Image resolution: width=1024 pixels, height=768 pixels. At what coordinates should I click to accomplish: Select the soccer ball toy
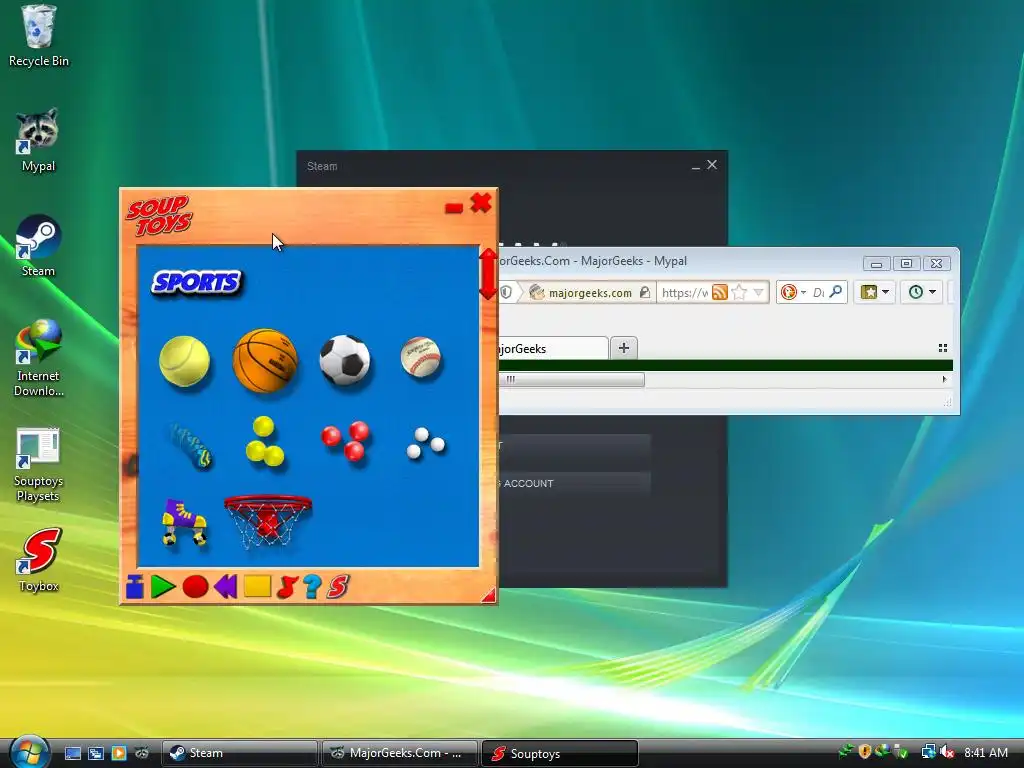(344, 359)
